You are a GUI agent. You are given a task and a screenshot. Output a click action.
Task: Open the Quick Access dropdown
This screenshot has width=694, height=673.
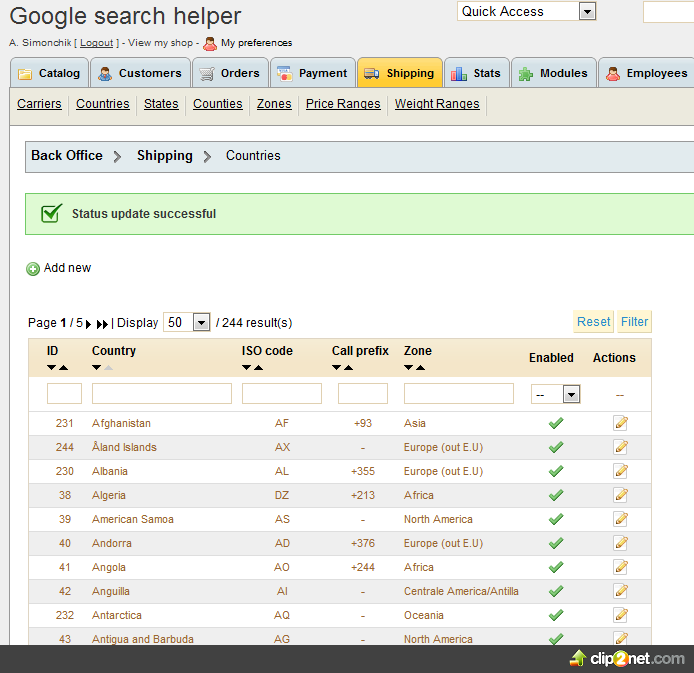527,11
